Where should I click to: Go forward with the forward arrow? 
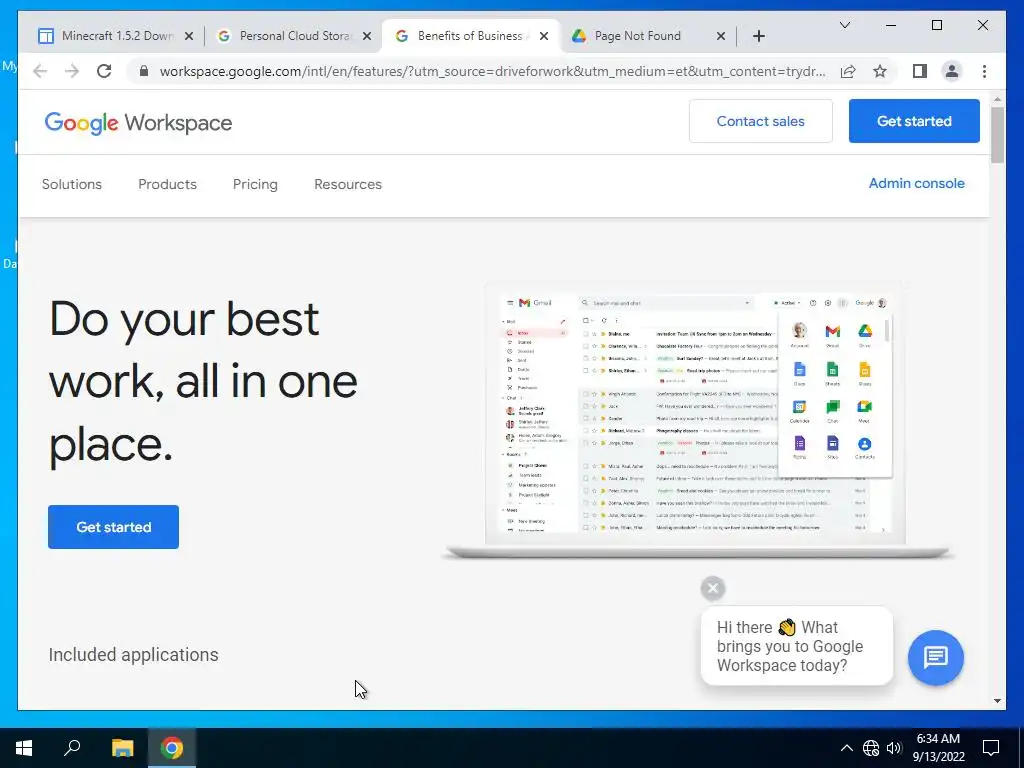click(72, 71)
